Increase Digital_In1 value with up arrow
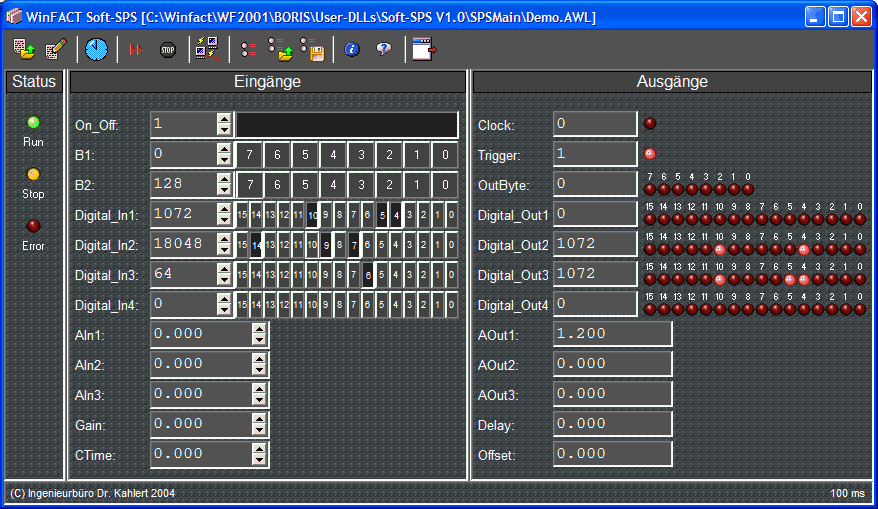 224,208
